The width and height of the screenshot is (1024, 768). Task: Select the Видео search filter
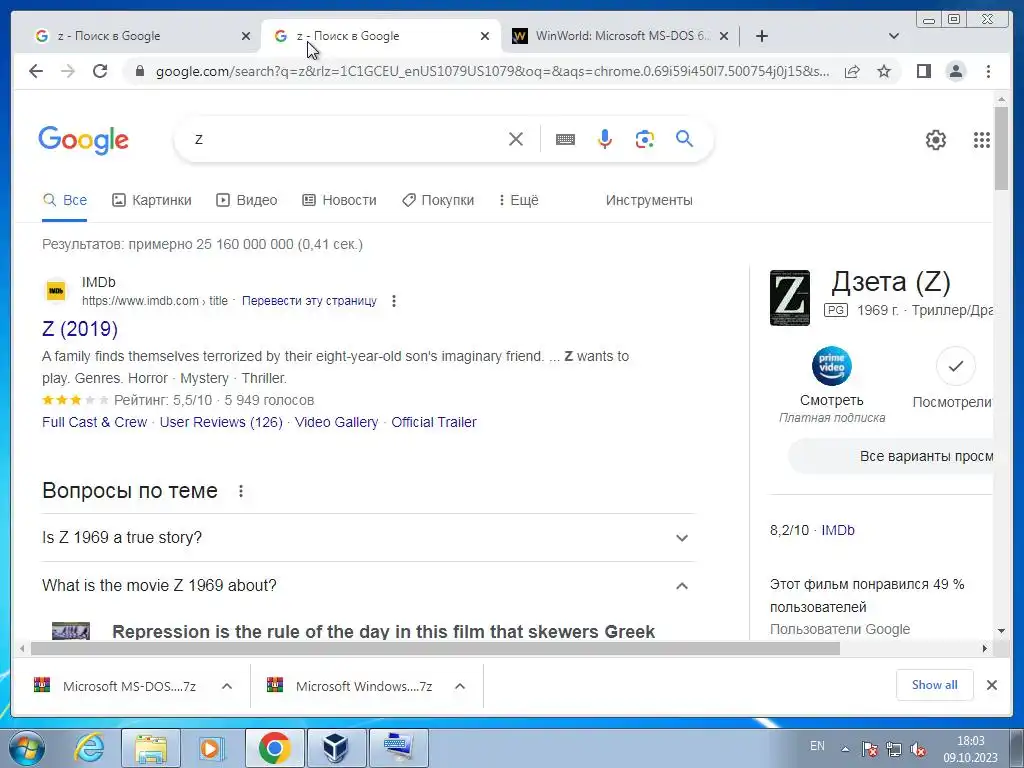[247, 200]
